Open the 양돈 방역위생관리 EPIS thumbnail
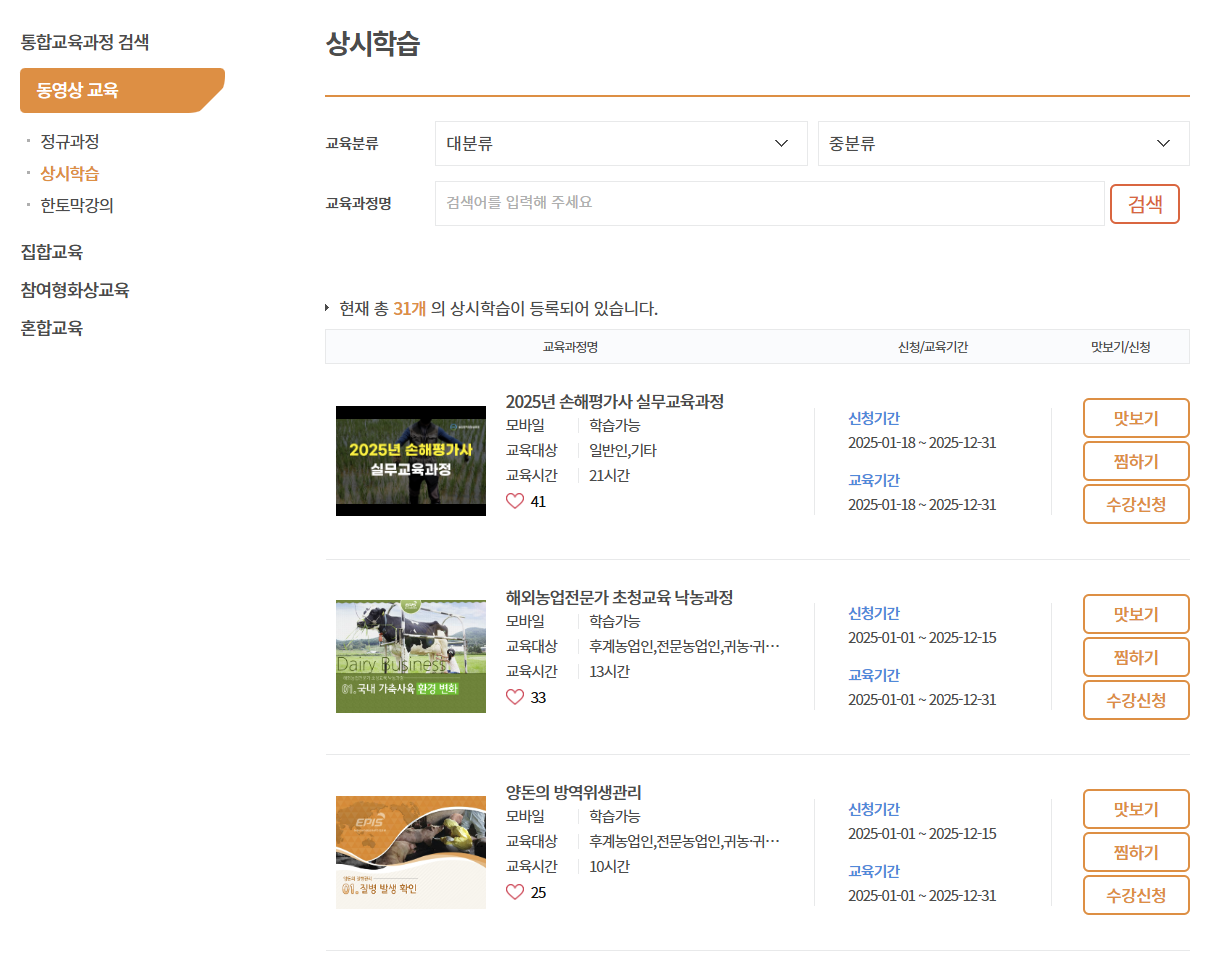Image resolution: width=1207 pixels, height=956 pixels. click(411, 852)
